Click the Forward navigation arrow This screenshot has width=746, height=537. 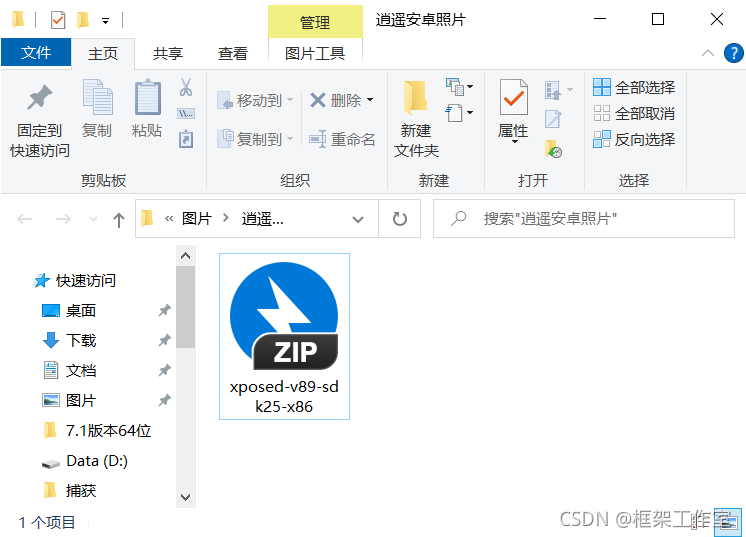tap(63, 219)
